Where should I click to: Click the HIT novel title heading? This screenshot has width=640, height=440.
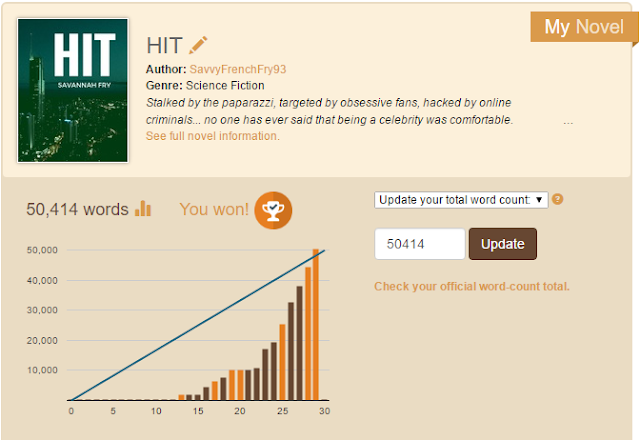pyautogui.click(x=164, y=45)
